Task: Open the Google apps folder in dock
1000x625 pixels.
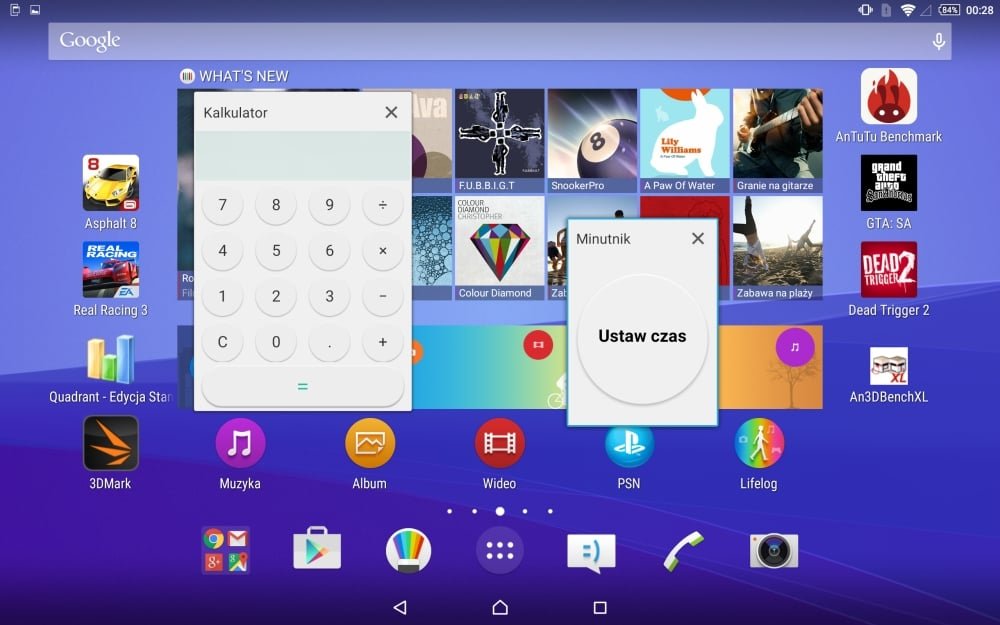Action: (226, 550)
